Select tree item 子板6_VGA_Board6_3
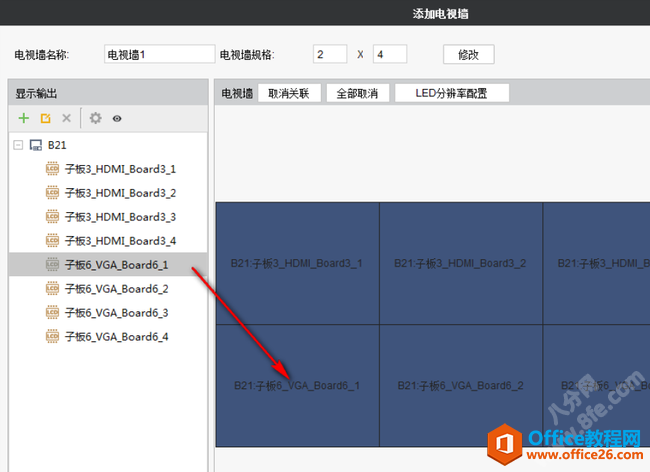 pos(108,313)
